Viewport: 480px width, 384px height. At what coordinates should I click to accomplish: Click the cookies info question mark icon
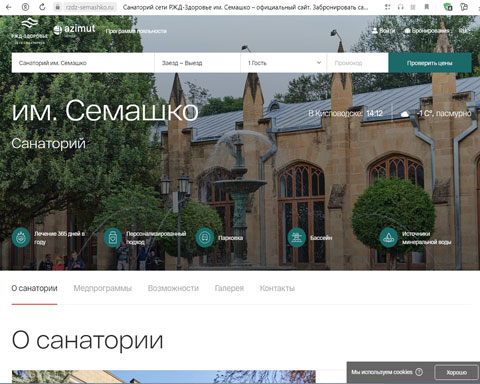coord(419,372)
